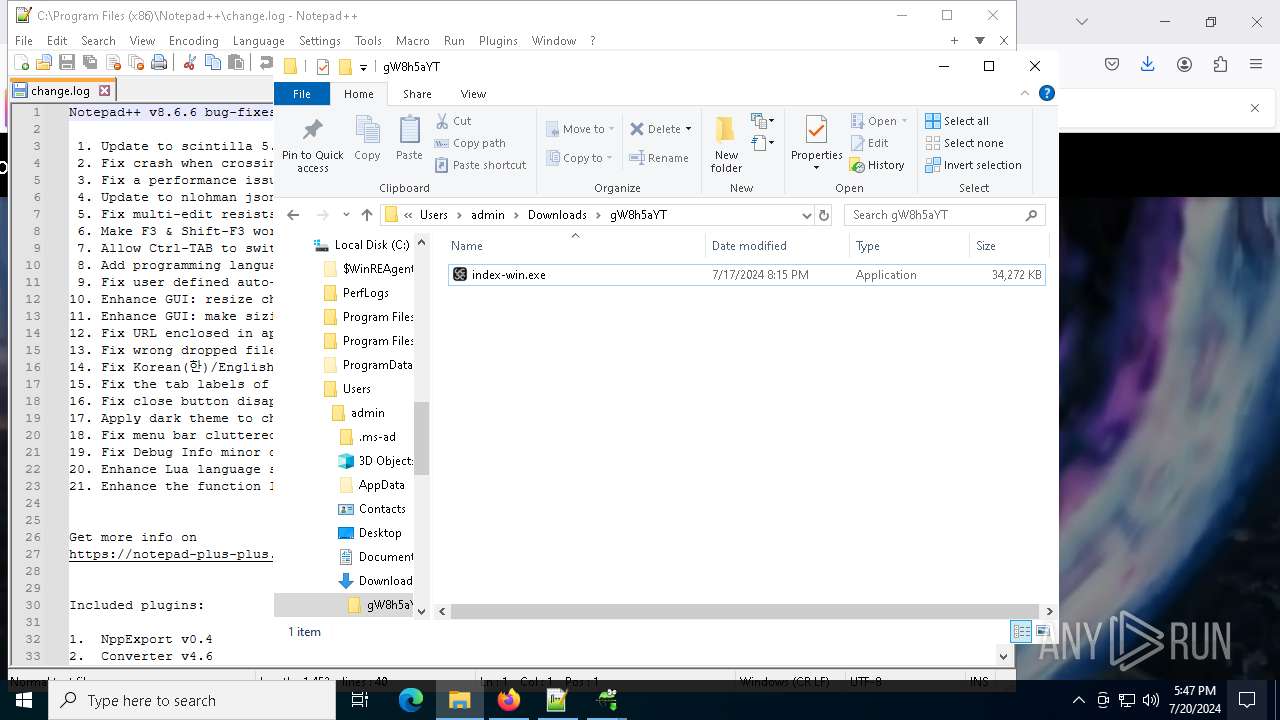1280x720 pixels.
Task: Select the PerfLogs folder in tree
Action: click(x=364, y=293)
